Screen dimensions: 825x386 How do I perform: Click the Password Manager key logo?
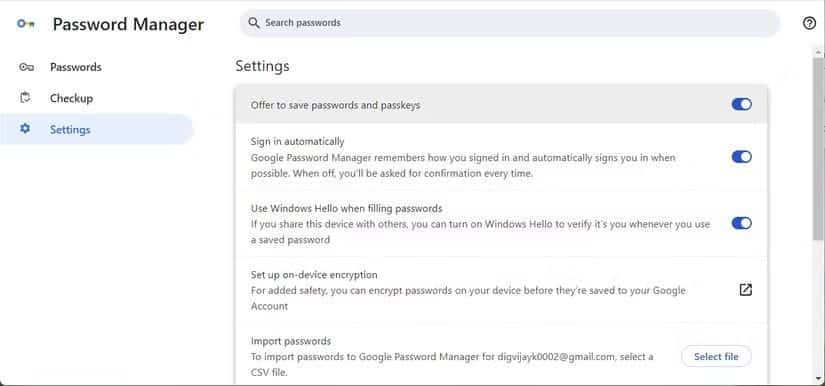pyautogui.click(x=26, y=24)
